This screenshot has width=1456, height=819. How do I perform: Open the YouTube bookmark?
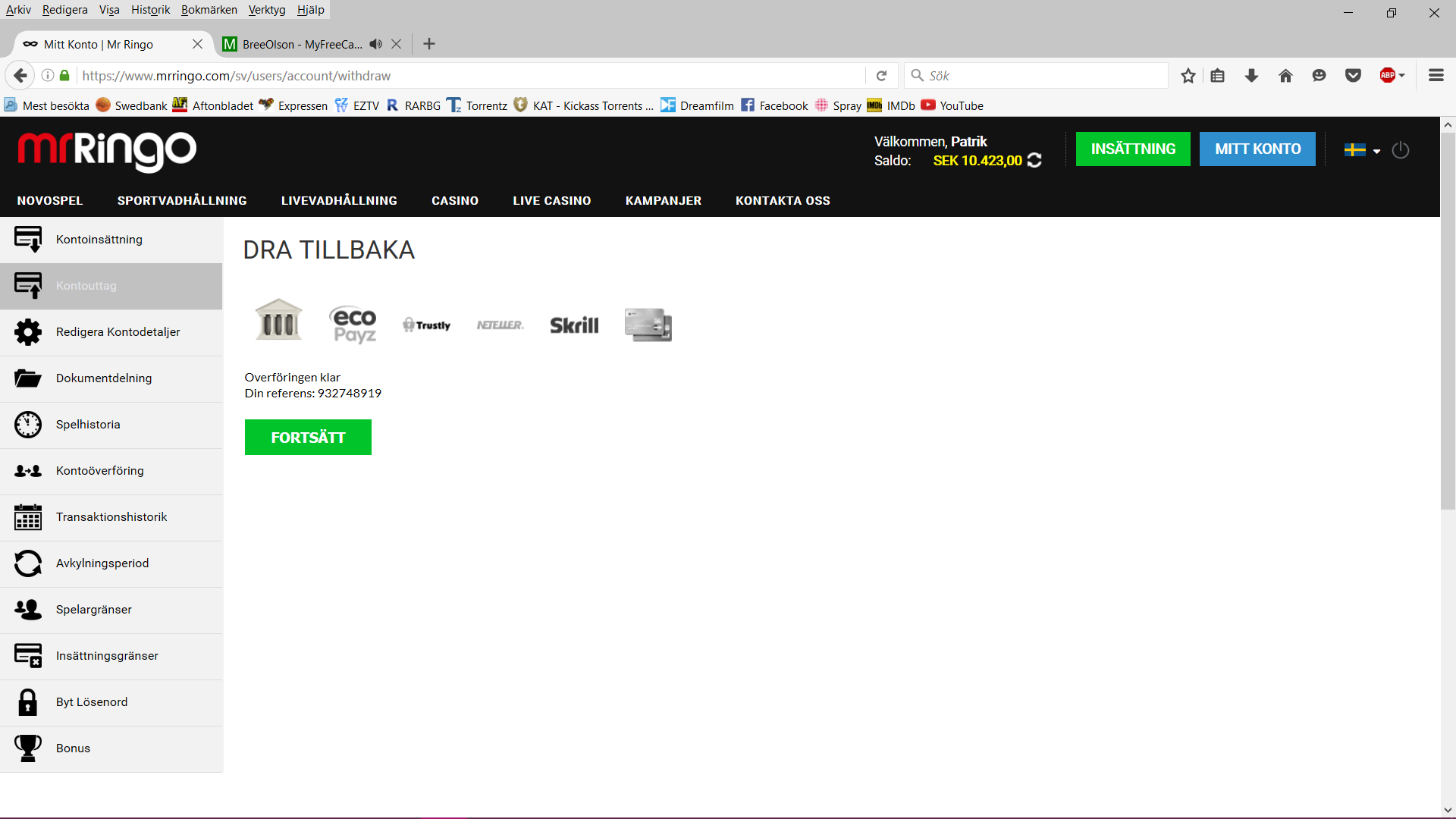pyautogui.click(x=952, y=105)
